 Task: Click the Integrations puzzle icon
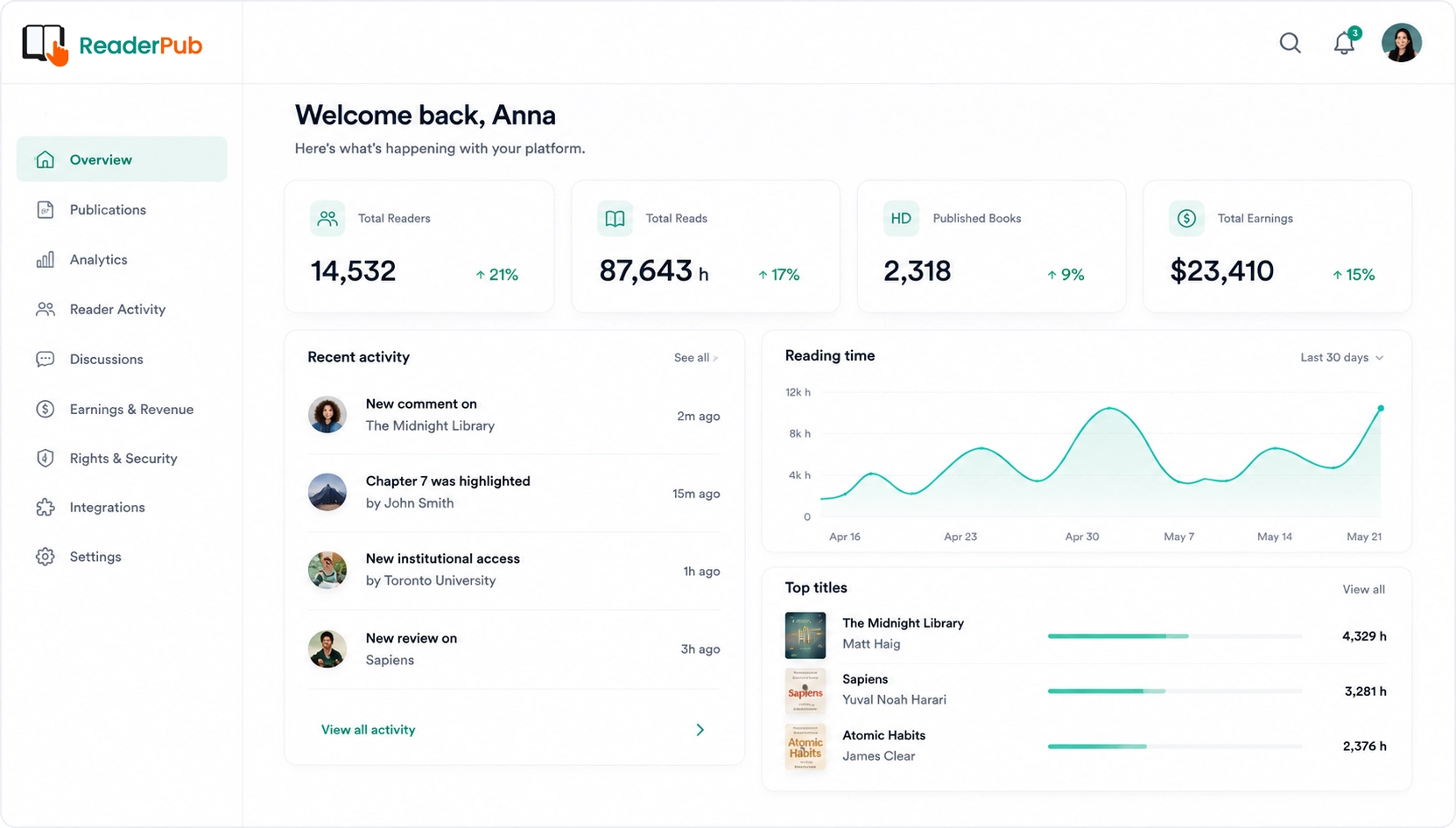tap(45, 507)
